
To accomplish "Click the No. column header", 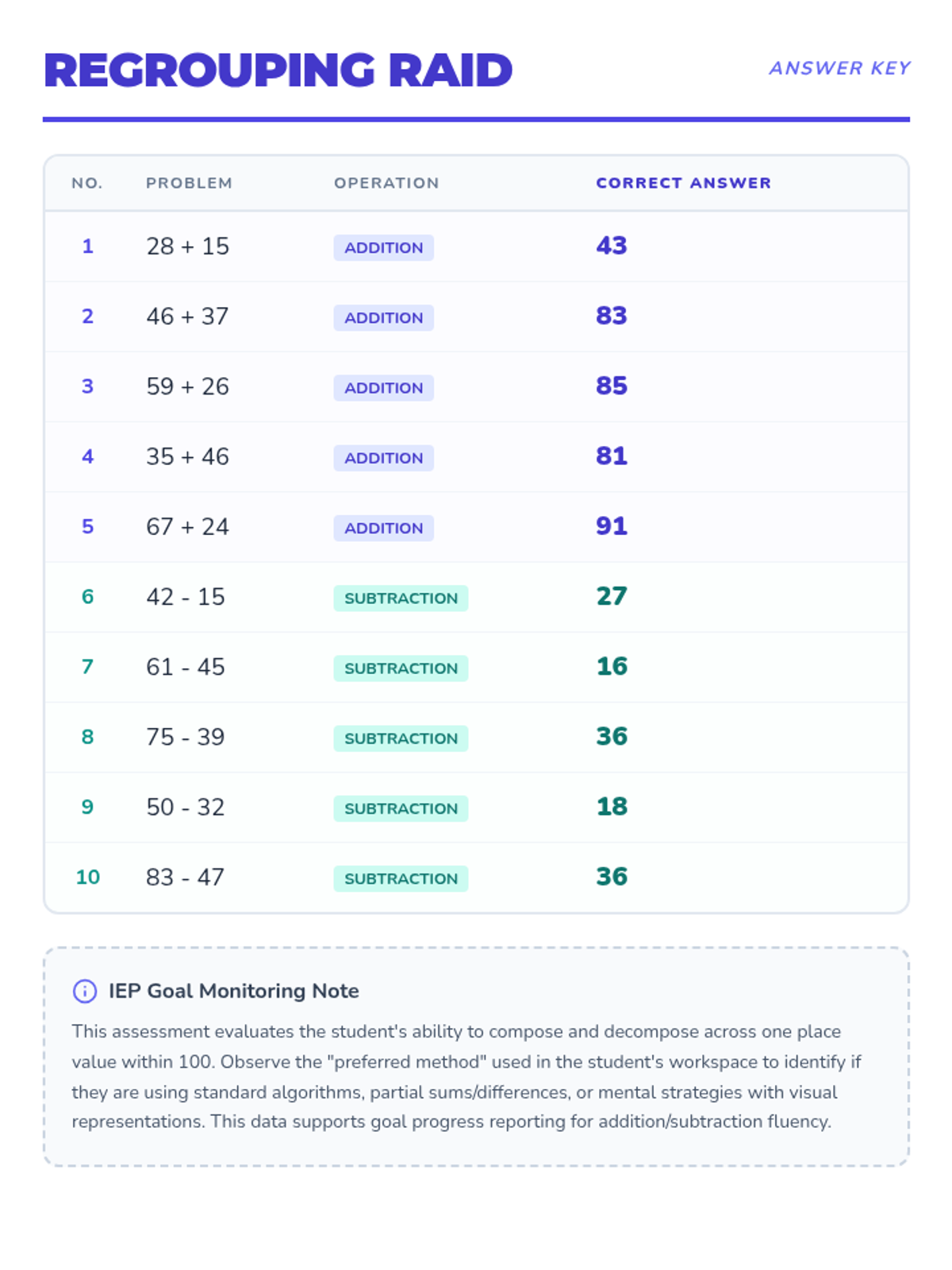I will (87, 183).
